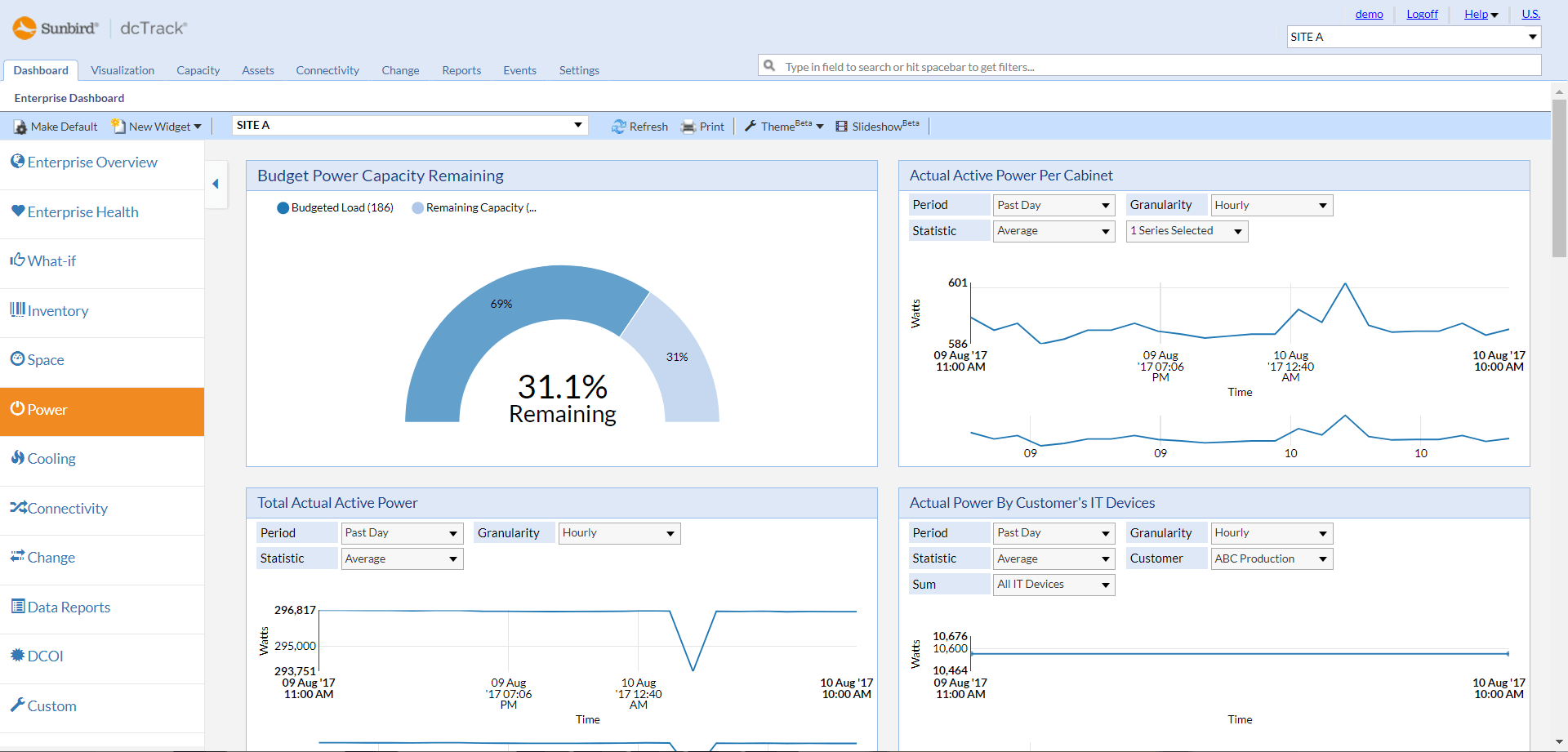Select the Power section in the sidebar
Image resolution: width=1568 pixels, height=752 pixels.
coord(47,409)
